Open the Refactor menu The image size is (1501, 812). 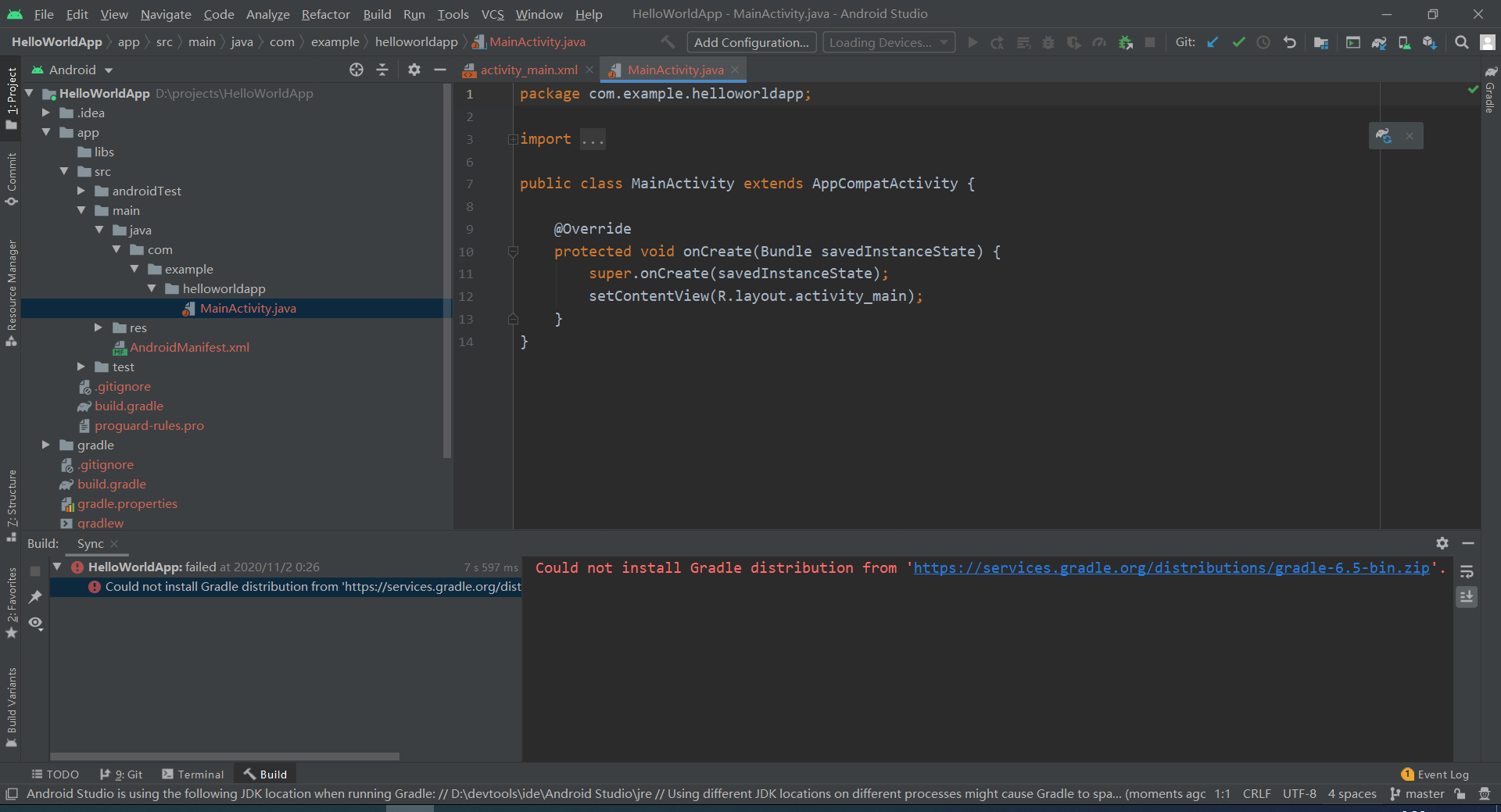tap(325, 14)
